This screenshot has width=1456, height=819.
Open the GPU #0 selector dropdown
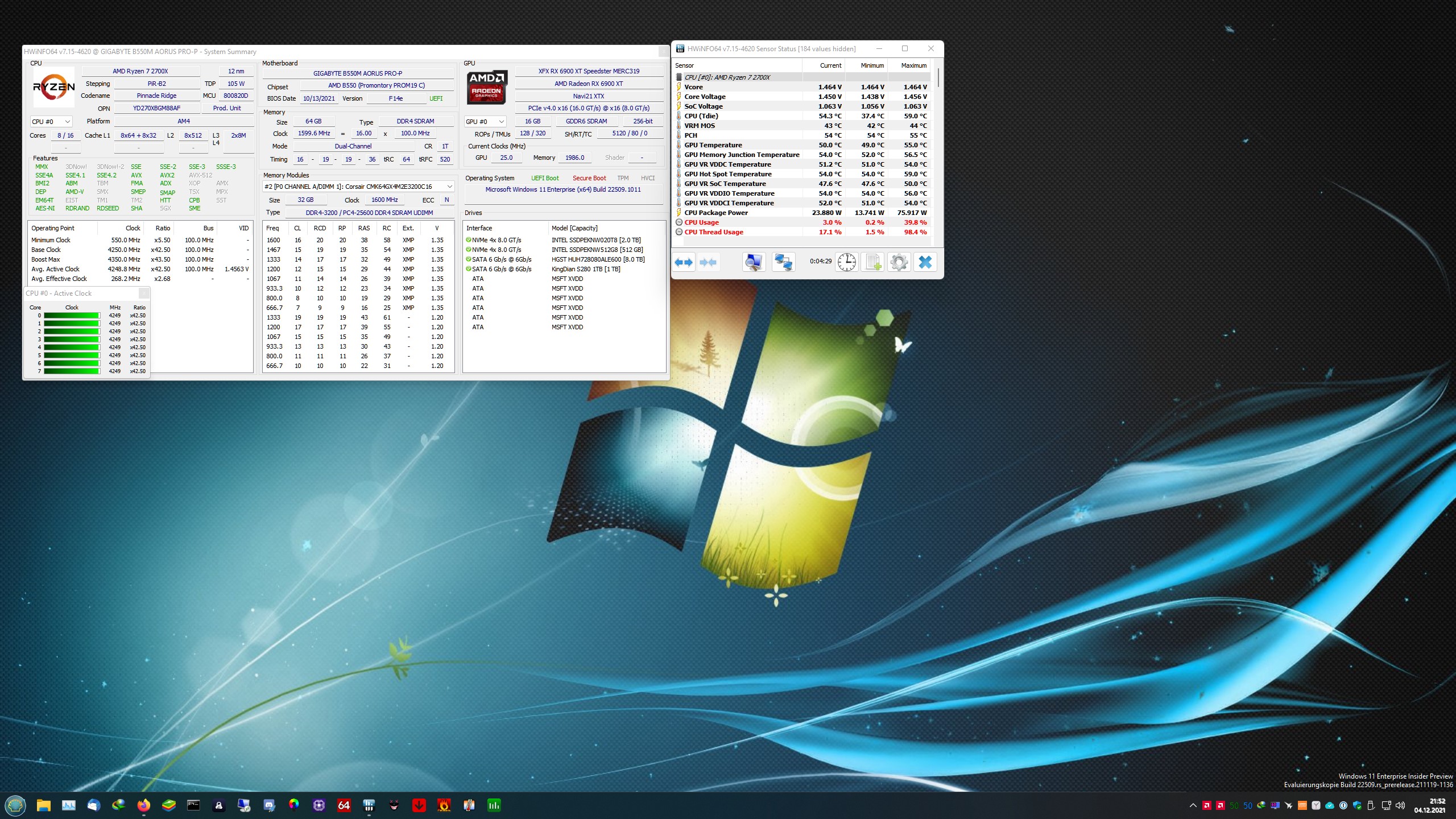501,121
